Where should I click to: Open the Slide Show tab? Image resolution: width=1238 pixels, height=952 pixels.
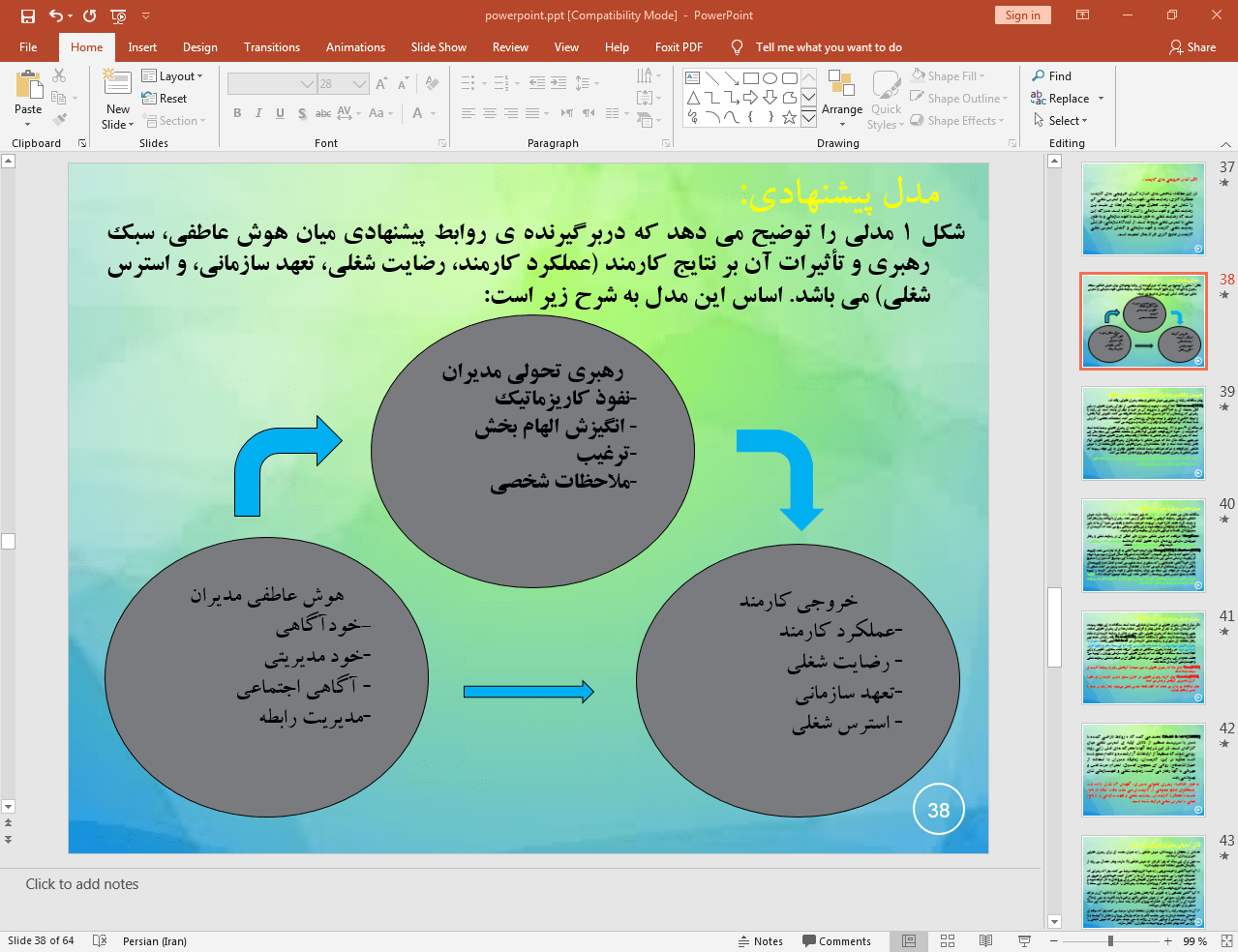tap(438, 46)
